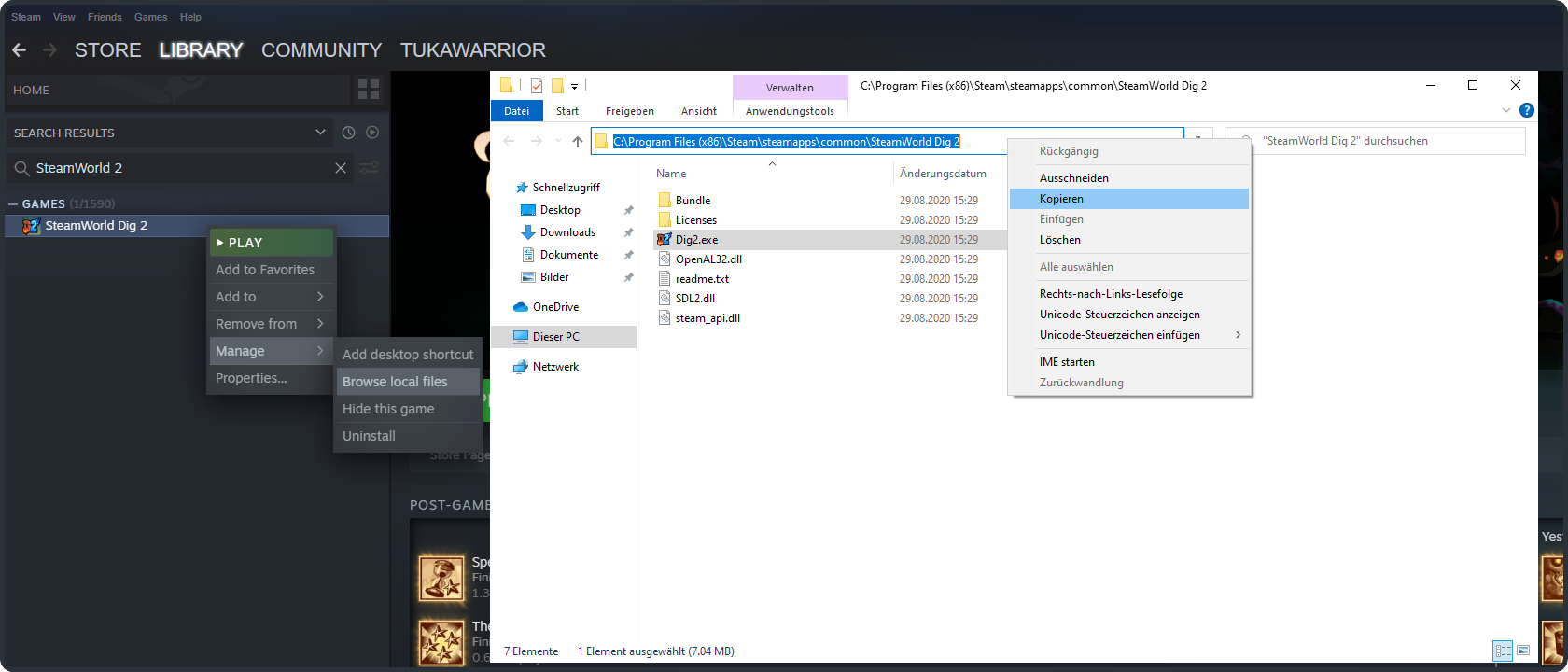Open the quick access toolbar customize dropdown
1568x672 pixels.
coord(575,86)
